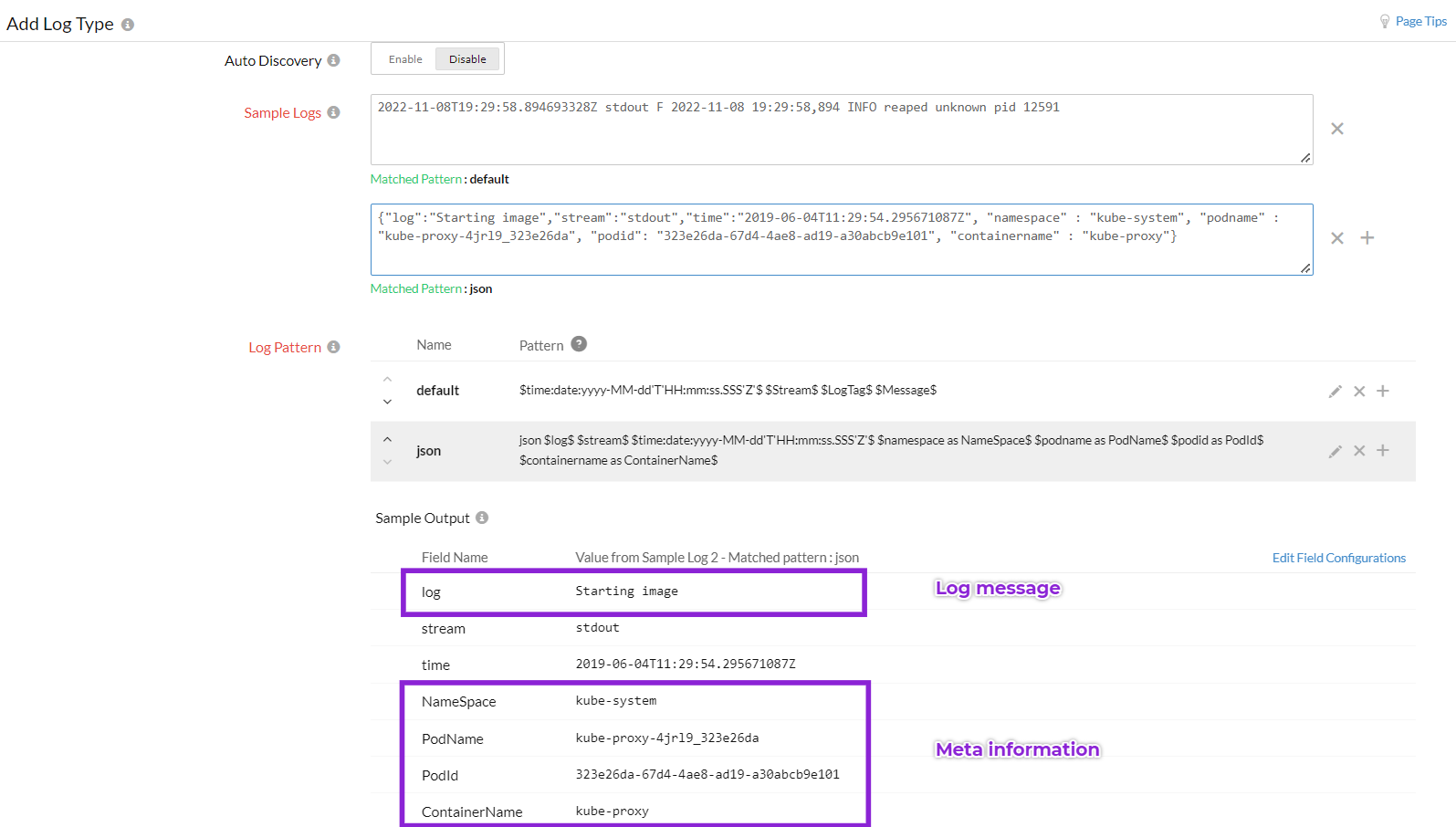Click the Pattern help question mark icon
The width and height of the screenshot is (1456, 827).
click(579, 344)
